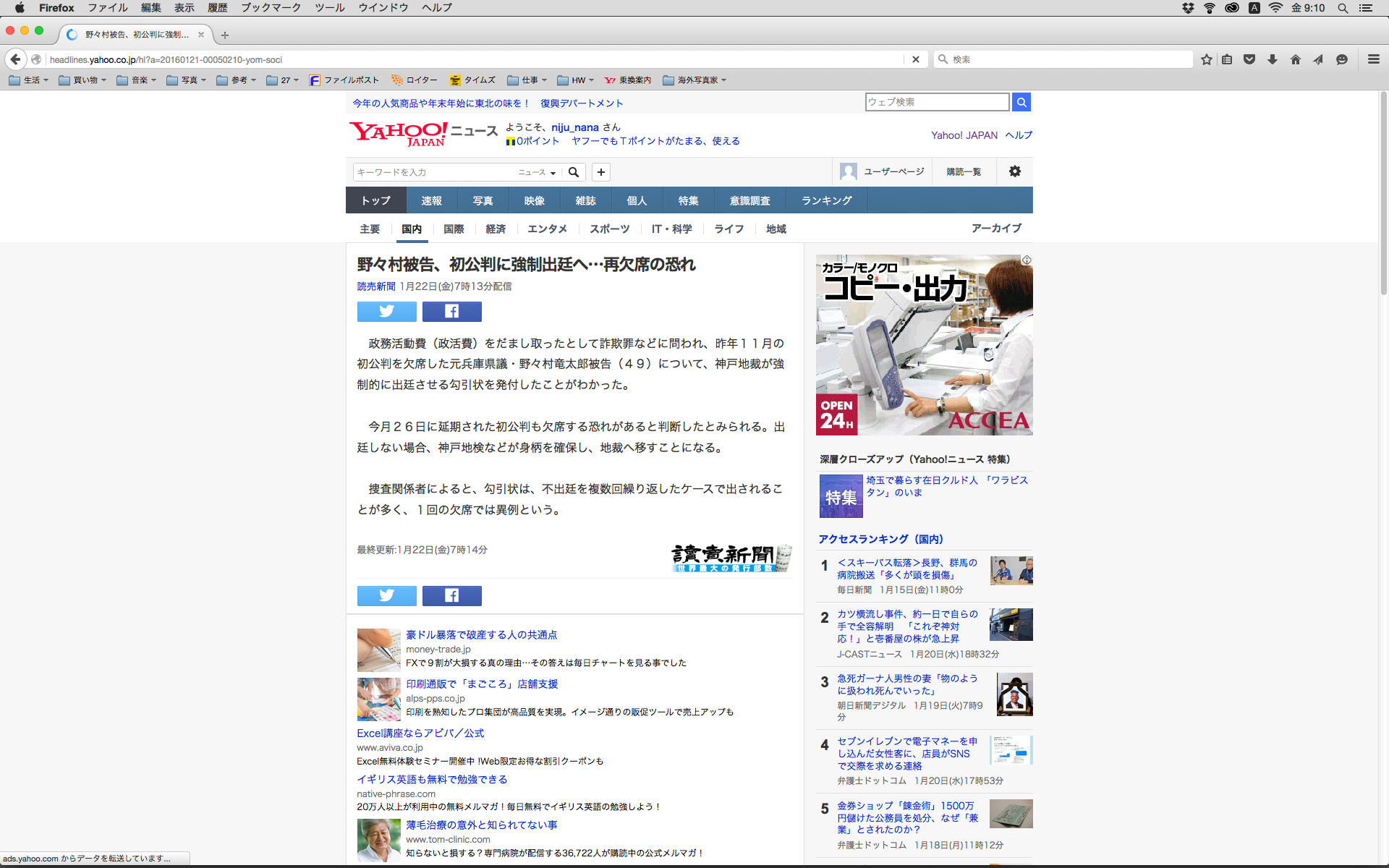Expand the 海外写真家 bookmarks folder
This screenshot has width=1389, height=868.
point(694,80)
